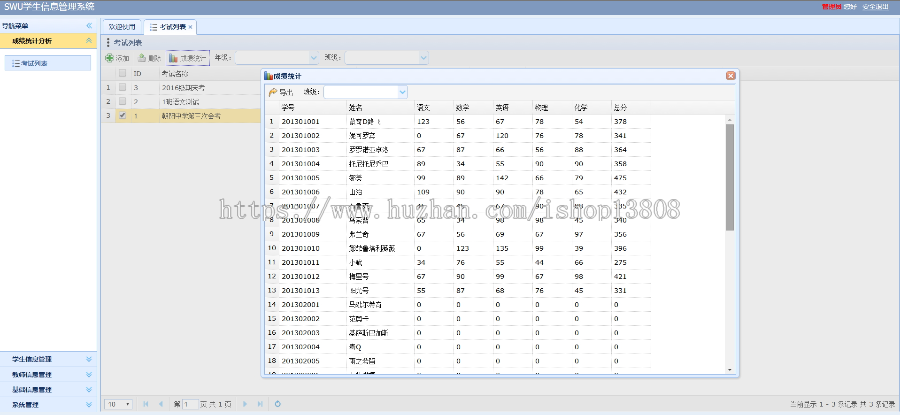Close the 成绩统计 dialog with red X
This screenshot has height=415, width=900.
[730, 76]
